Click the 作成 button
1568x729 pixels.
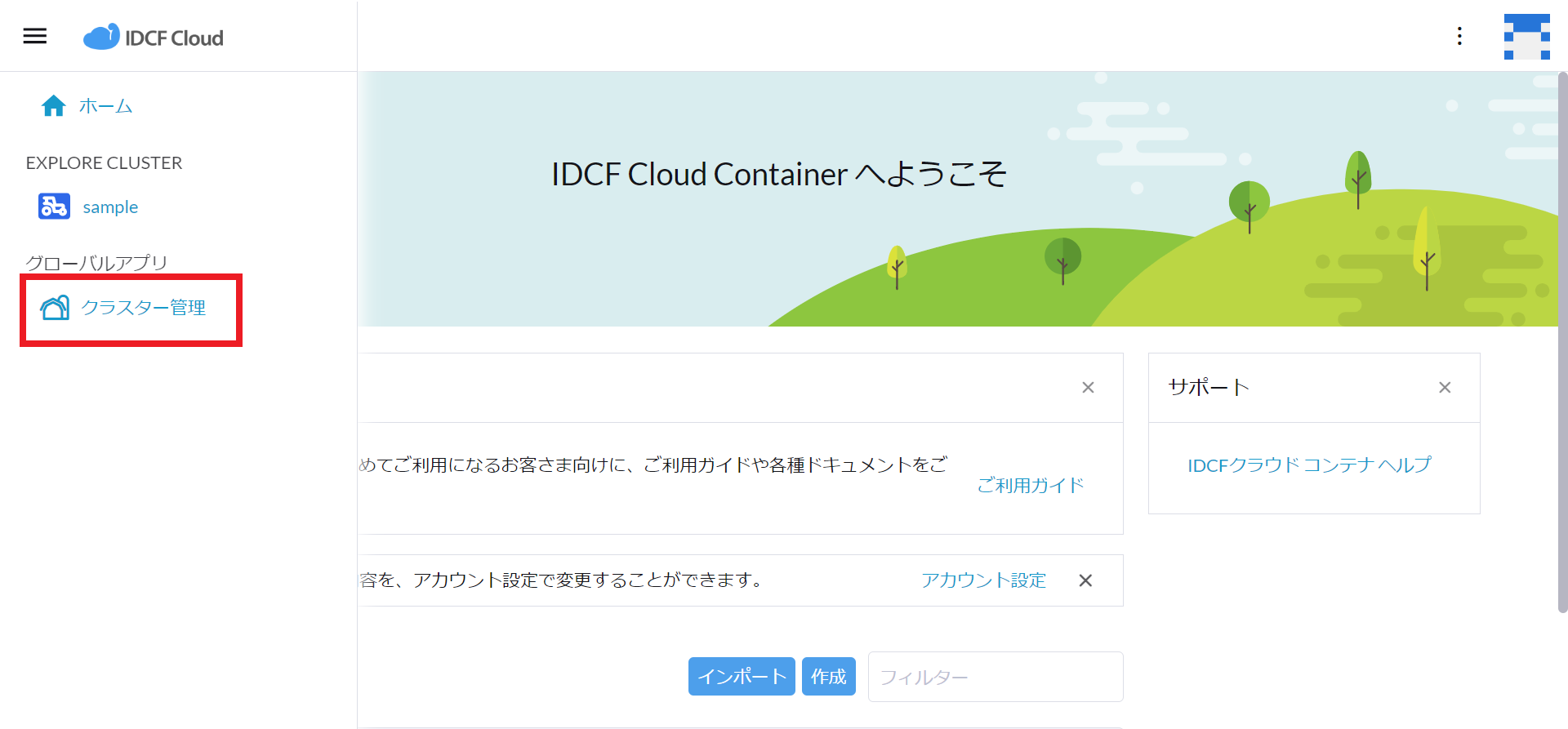click(829, 677)
